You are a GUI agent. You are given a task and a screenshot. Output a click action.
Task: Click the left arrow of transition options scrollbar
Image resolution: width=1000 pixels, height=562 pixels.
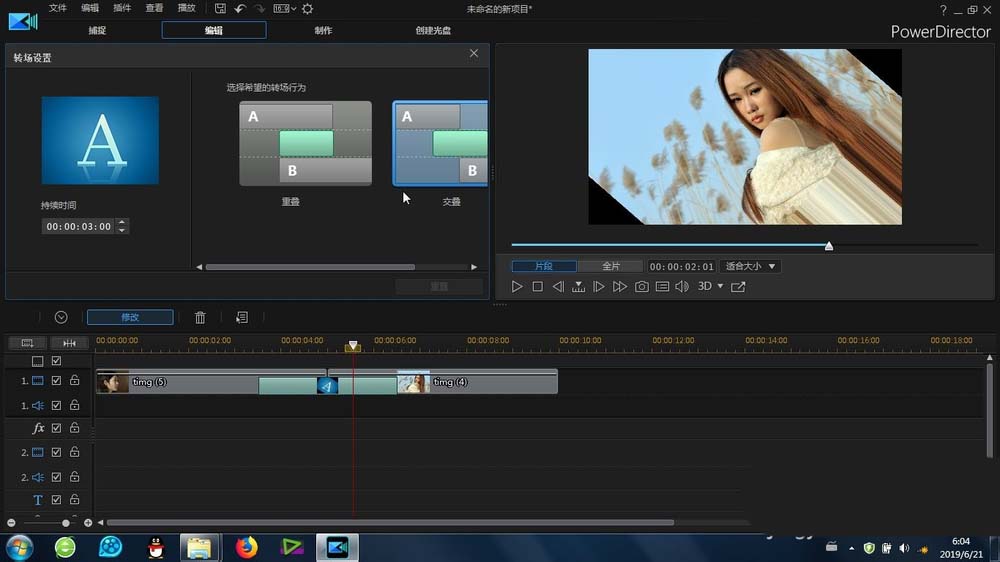(x=199, y=267)
